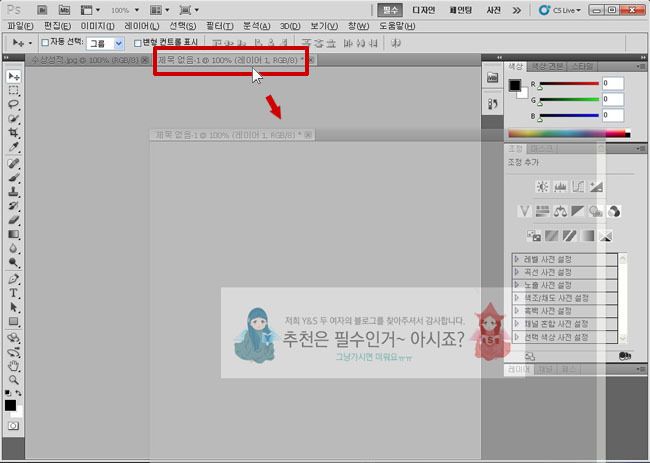Select the Dodge tool
650x463 pixels.
13,262
